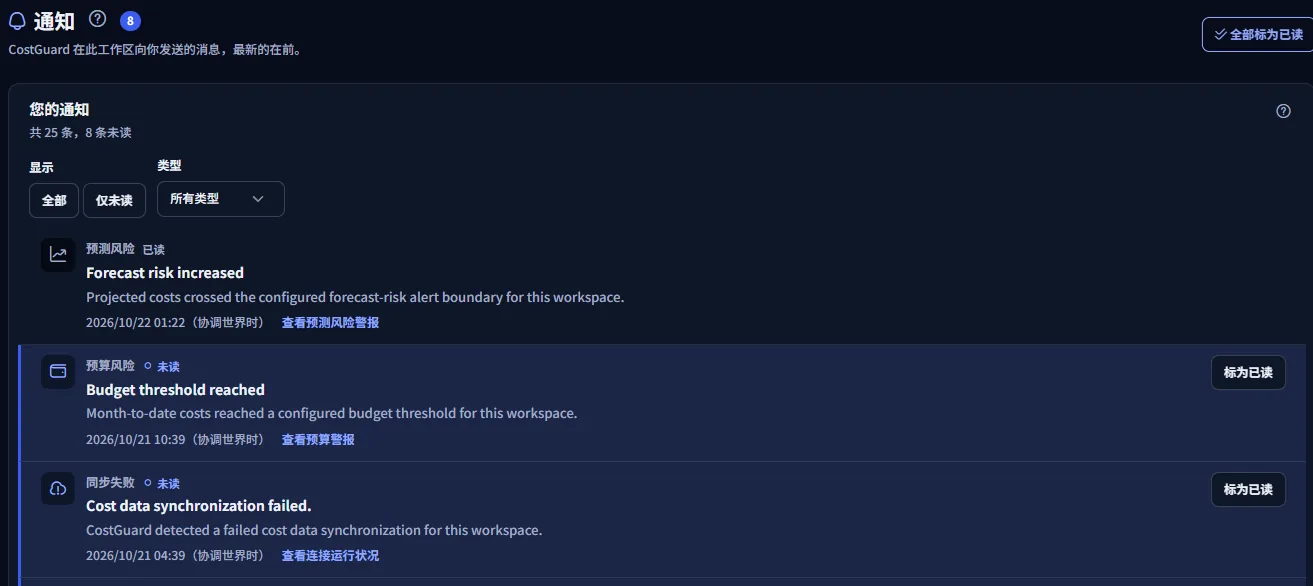The image size is (1313, 586).
Task: Click the 预测风险 category label
Action: tap(110, 249)
